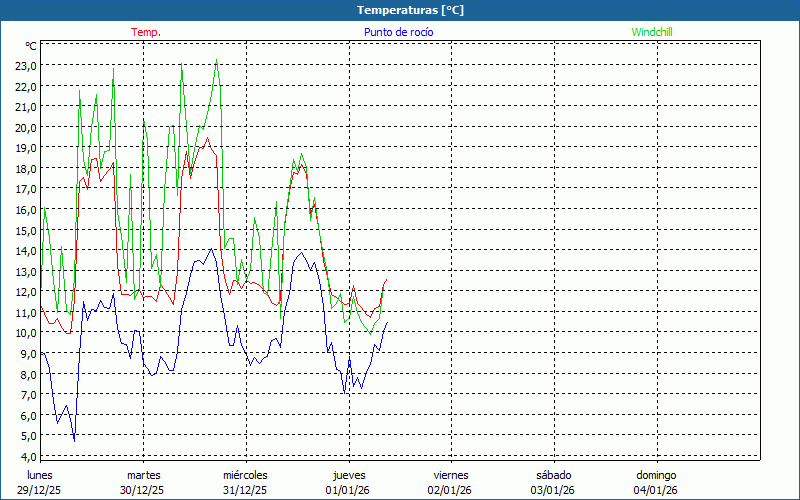Viewport: 800px width, 500px height.
Task: Click the °C unit label on the axis
Action: point(31,46)
